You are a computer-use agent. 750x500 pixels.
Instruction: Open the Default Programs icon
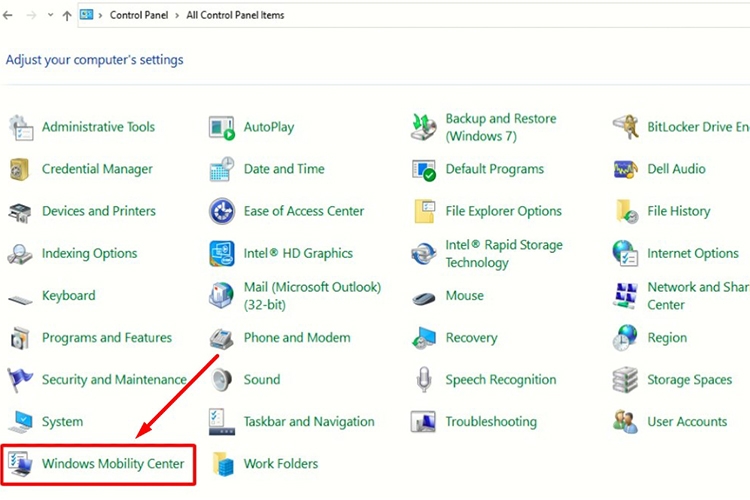(424, 170)
